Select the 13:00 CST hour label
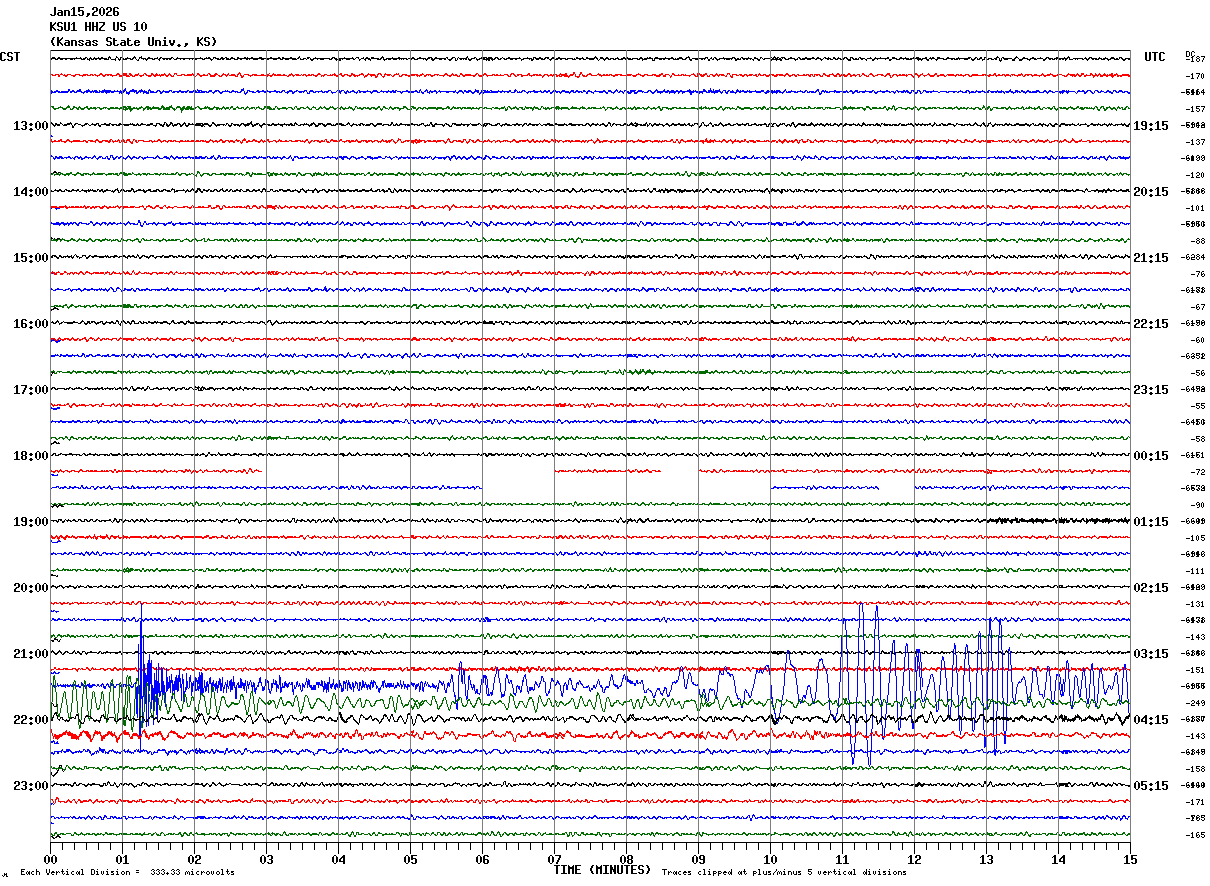Screen dimensions: 1210x886 pyautogui.click(x=30, y=126)
